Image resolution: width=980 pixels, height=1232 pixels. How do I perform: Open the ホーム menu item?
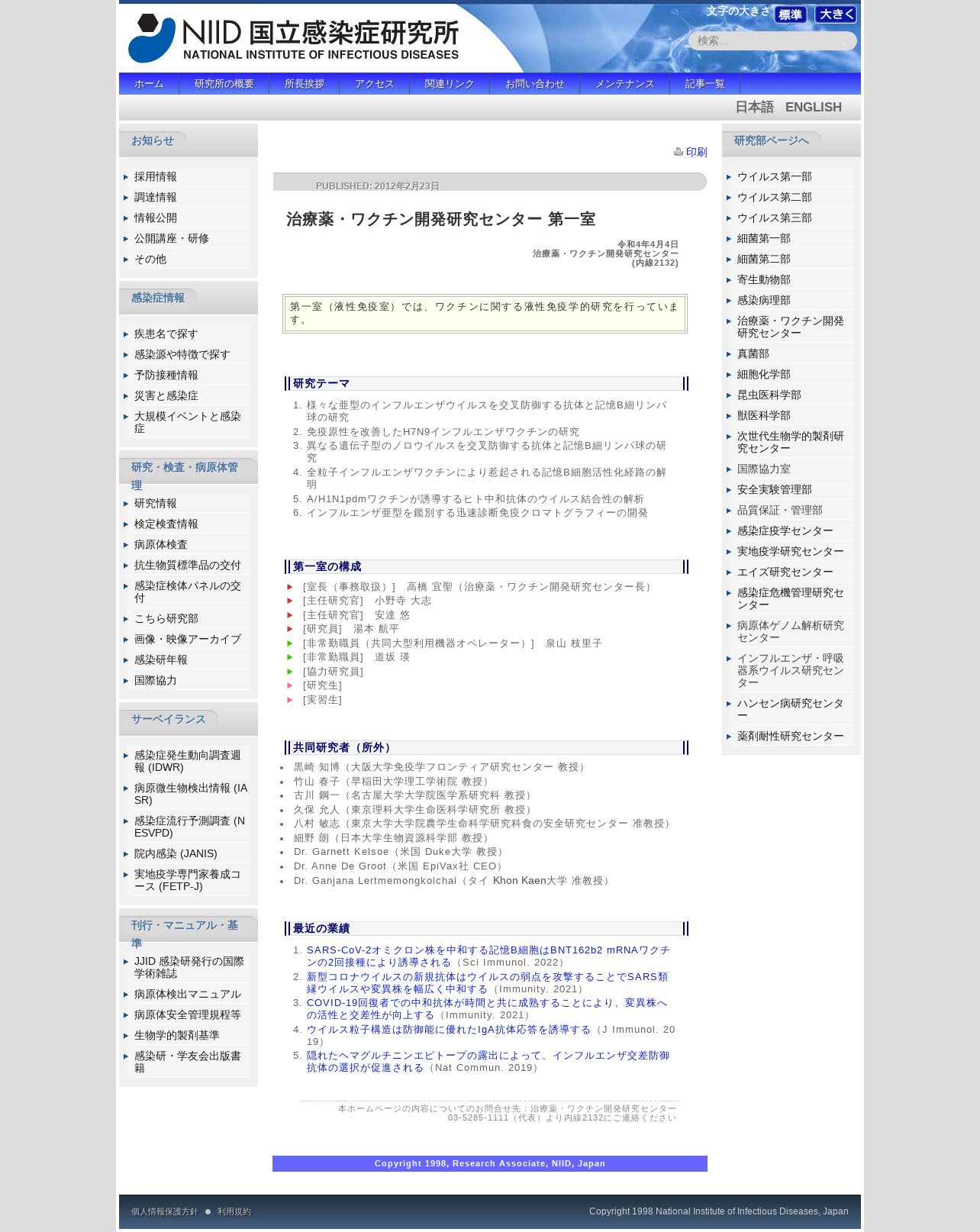(149, 84)
